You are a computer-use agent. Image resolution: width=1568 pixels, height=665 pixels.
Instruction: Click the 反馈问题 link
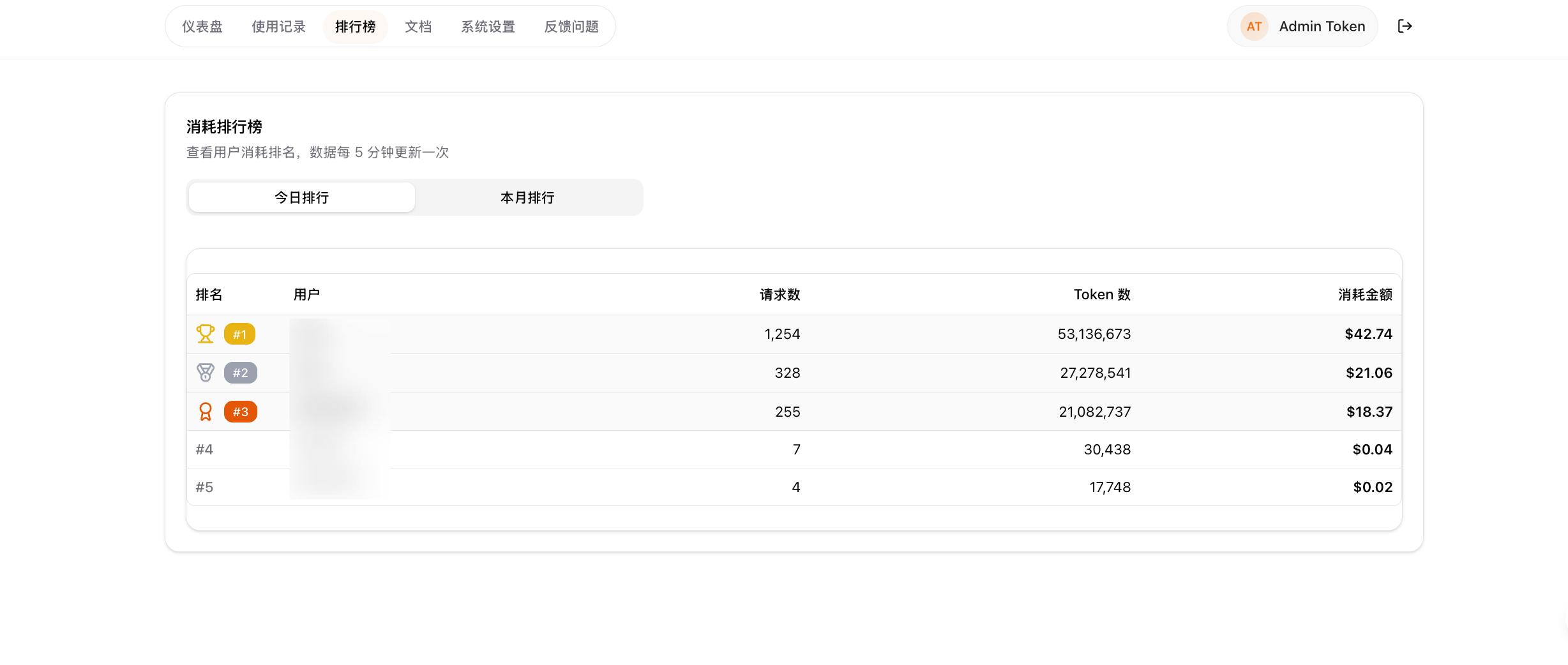(571, 26)
